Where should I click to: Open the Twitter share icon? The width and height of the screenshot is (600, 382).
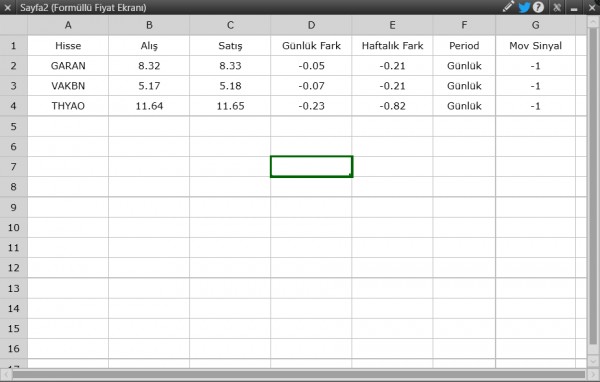coord(524,7)
